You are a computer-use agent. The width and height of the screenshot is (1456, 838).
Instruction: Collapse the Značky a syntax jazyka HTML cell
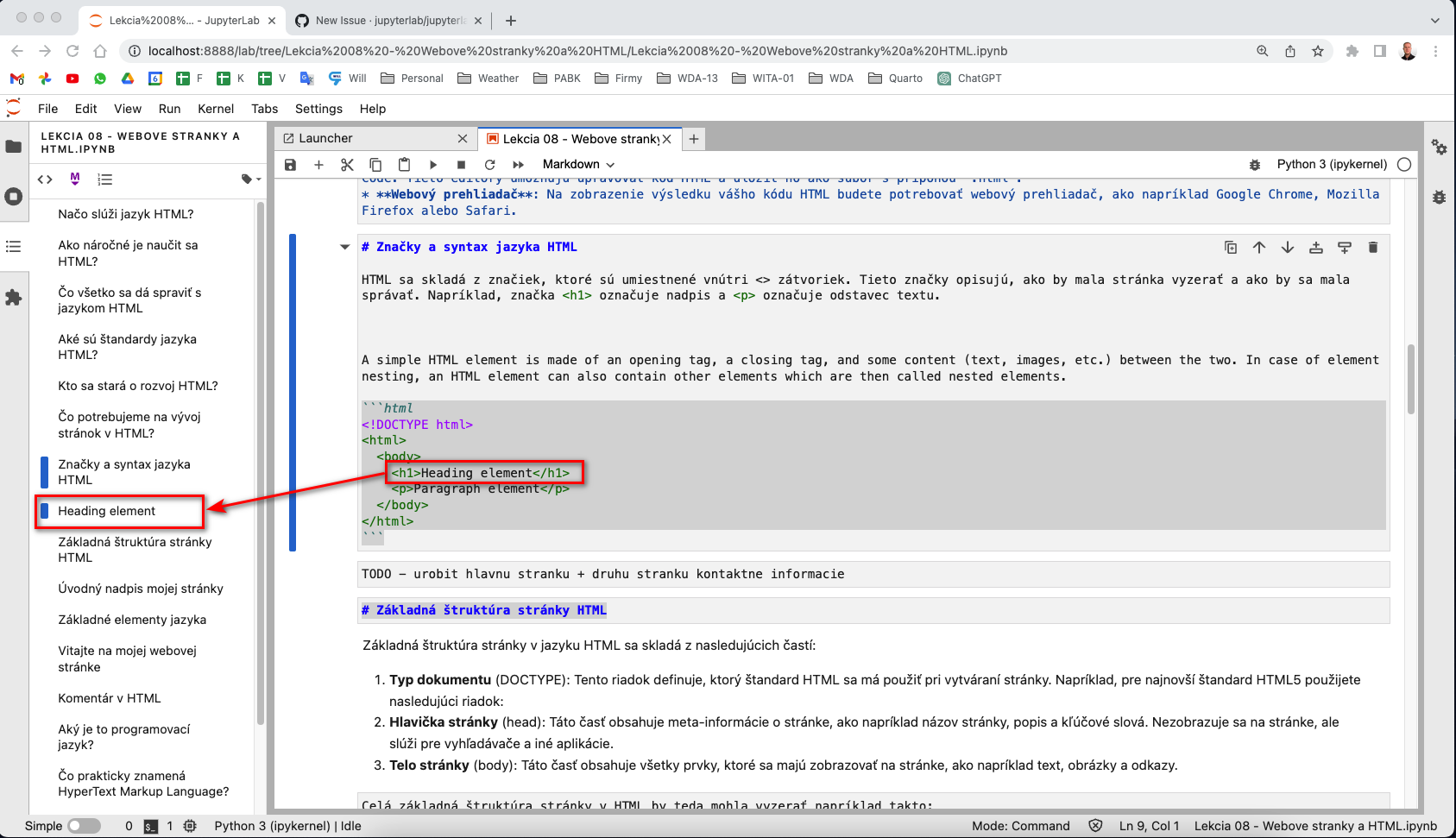pos(344,247)
